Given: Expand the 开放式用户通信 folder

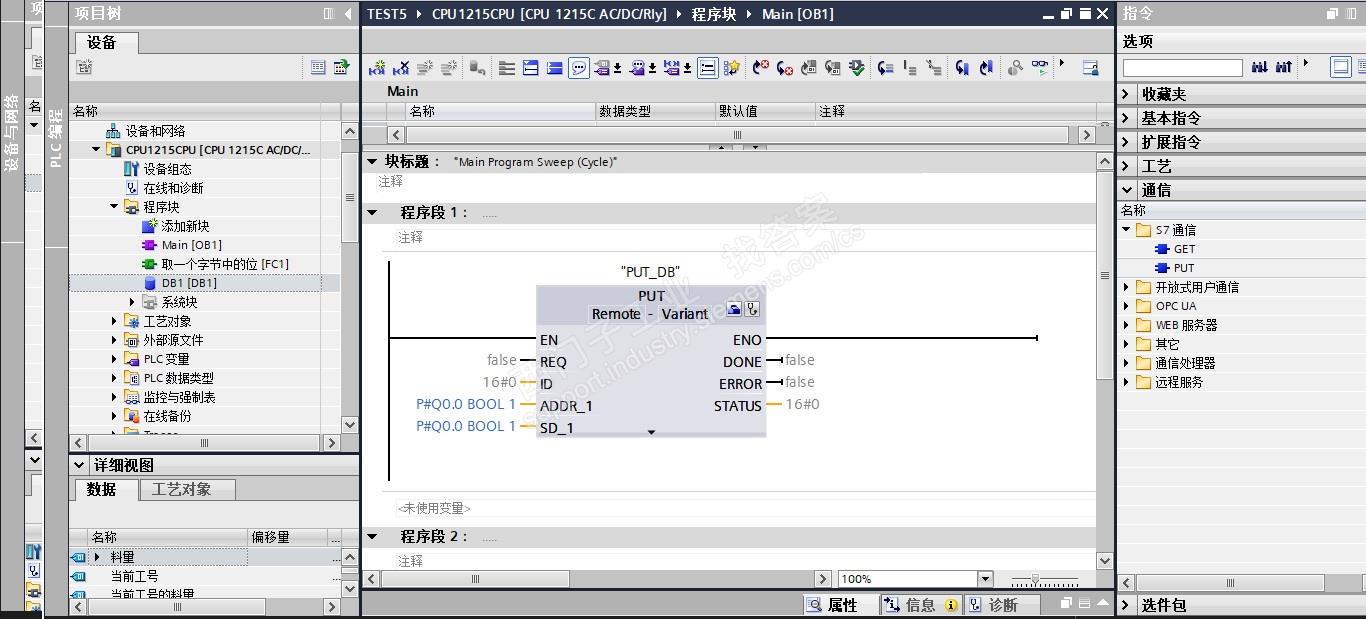Looking at the screenshot, I should pyautogui.click(x=1127, y=287).
